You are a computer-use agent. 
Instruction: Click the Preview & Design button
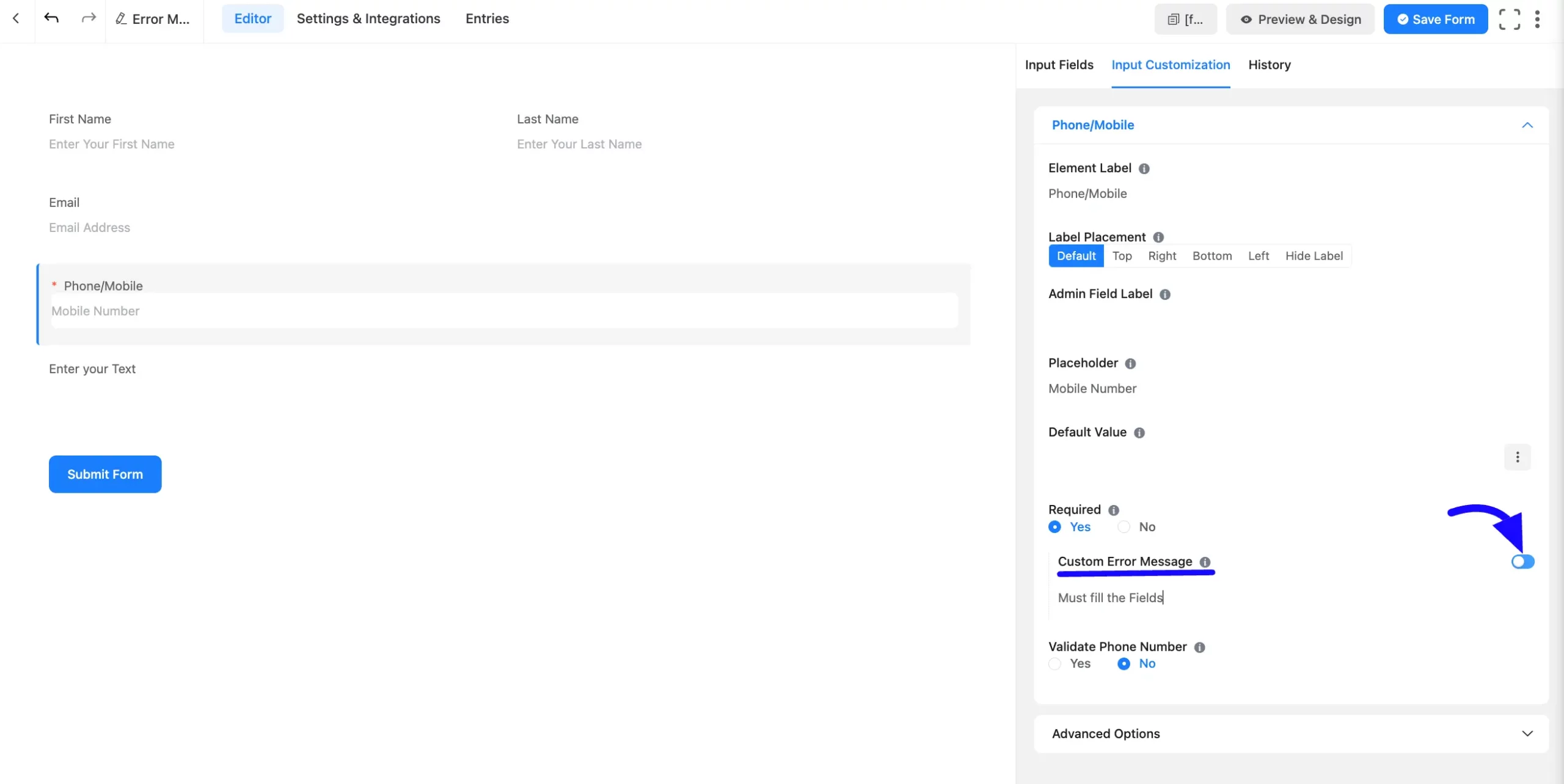[1300, 19]
